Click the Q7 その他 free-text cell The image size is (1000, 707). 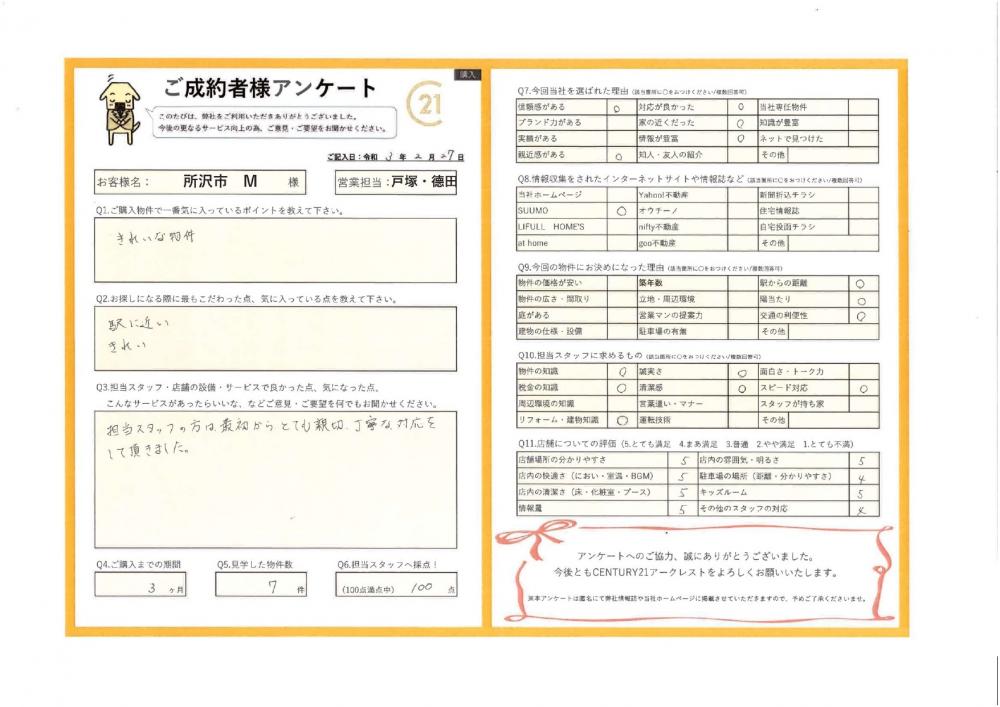[833, 155]
